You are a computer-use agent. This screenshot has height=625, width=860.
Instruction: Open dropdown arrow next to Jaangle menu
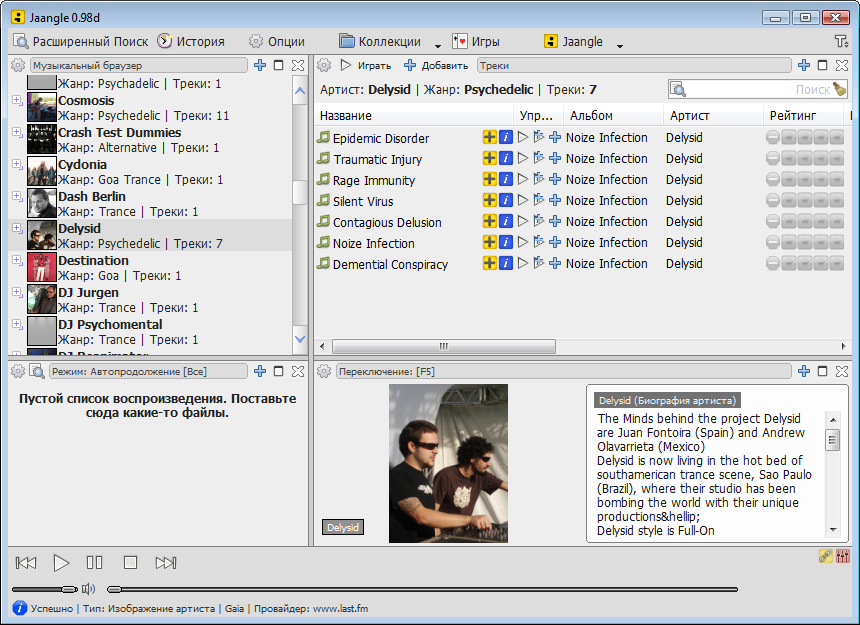[620, 46]
